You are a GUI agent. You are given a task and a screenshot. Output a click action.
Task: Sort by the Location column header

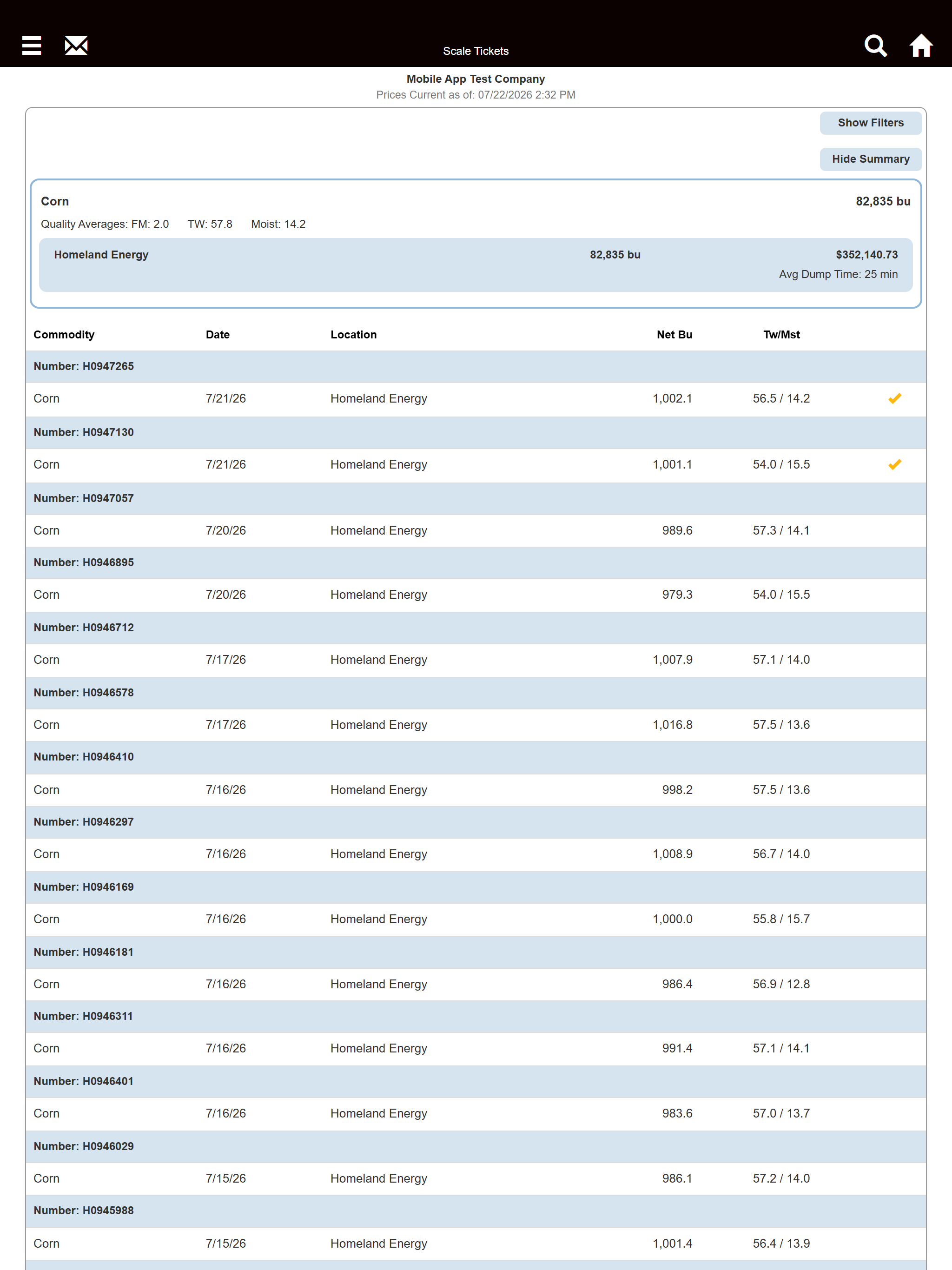tap(353, 335)
